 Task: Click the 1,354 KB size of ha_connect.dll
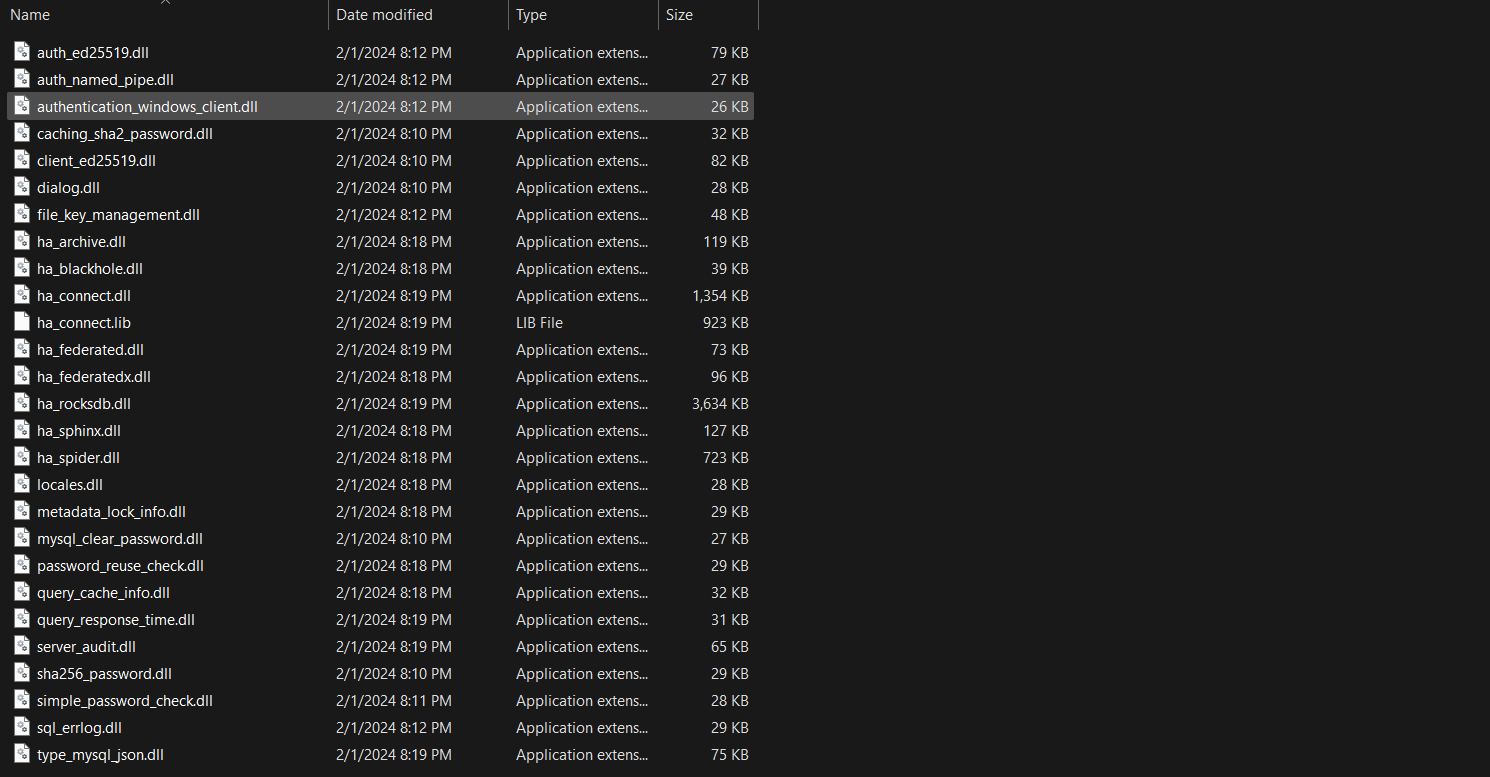point(719,296)
